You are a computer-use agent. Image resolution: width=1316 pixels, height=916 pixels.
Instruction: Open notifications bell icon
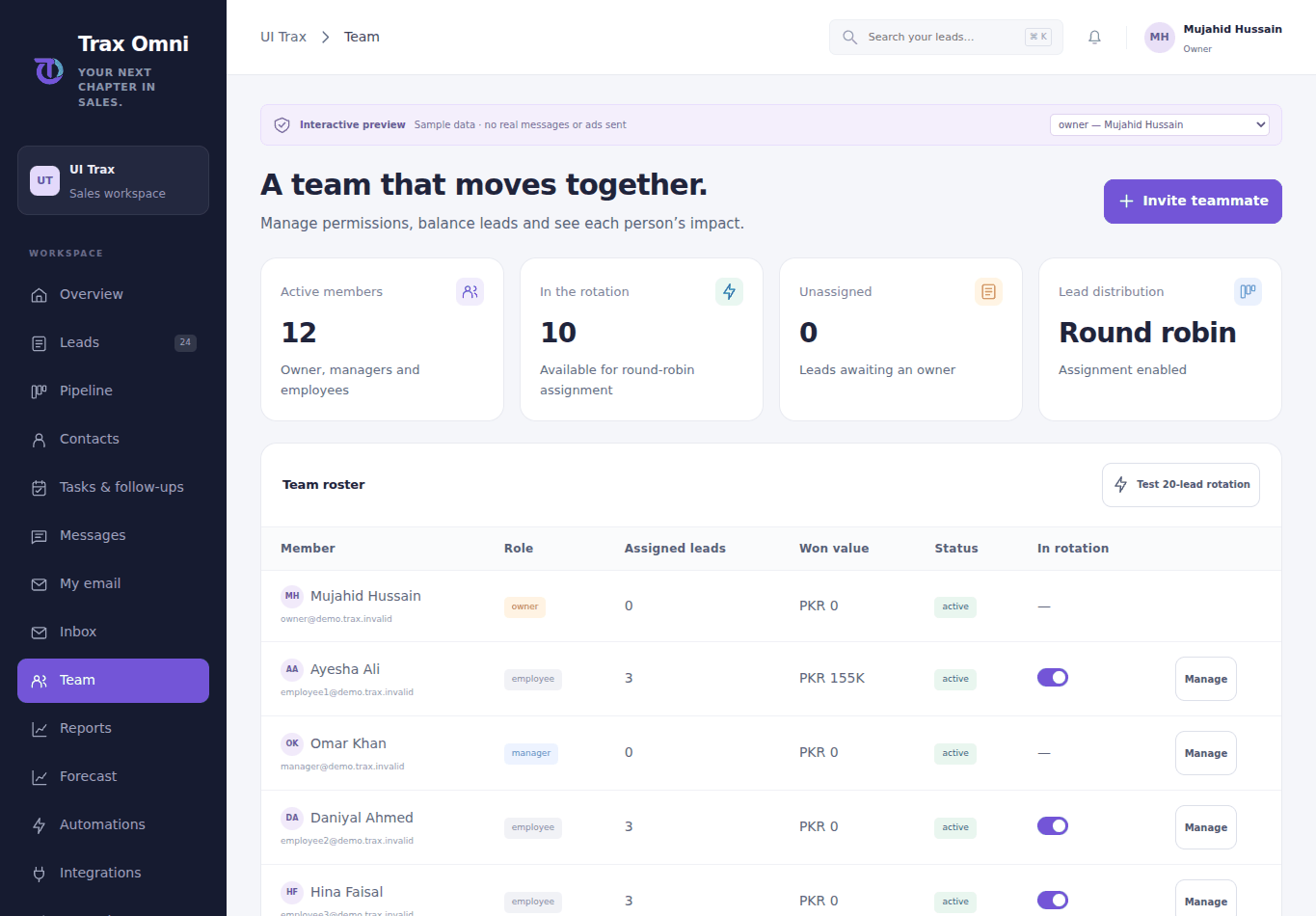pos(1094,38)
